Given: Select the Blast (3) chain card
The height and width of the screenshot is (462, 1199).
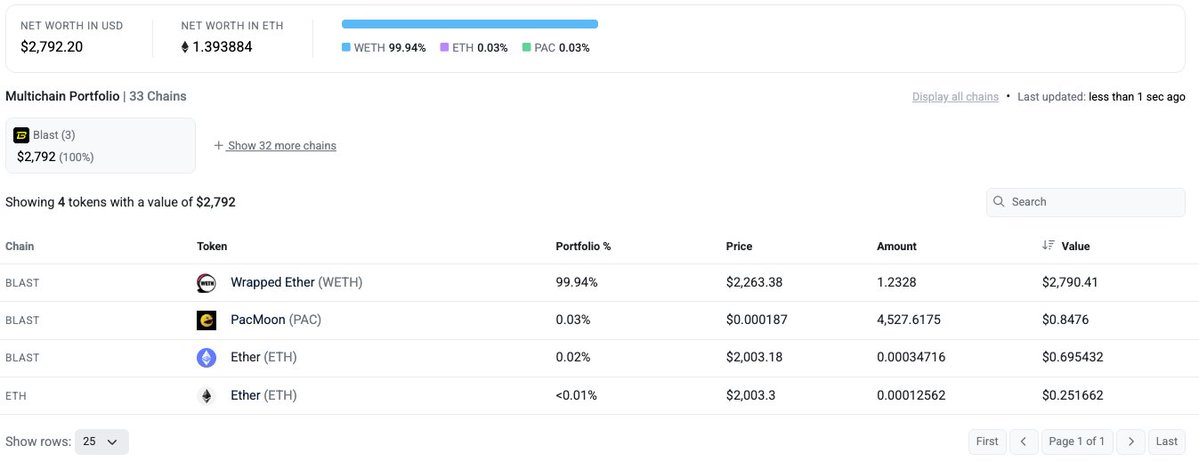Looking at the screenshot, I should (x=100, y=145).
